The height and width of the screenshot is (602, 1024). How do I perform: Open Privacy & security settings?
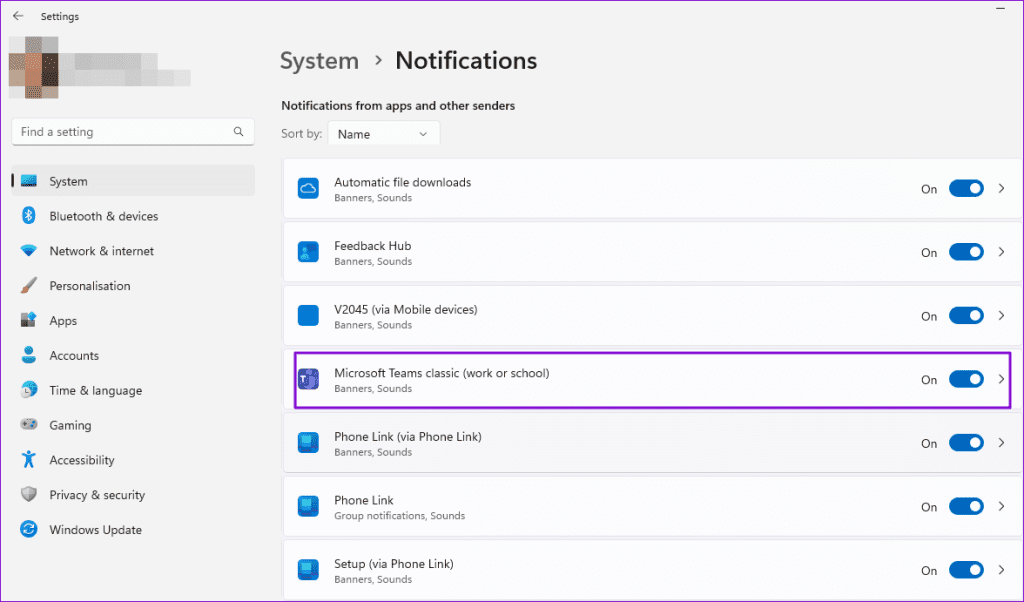click(x=96, y=494)
